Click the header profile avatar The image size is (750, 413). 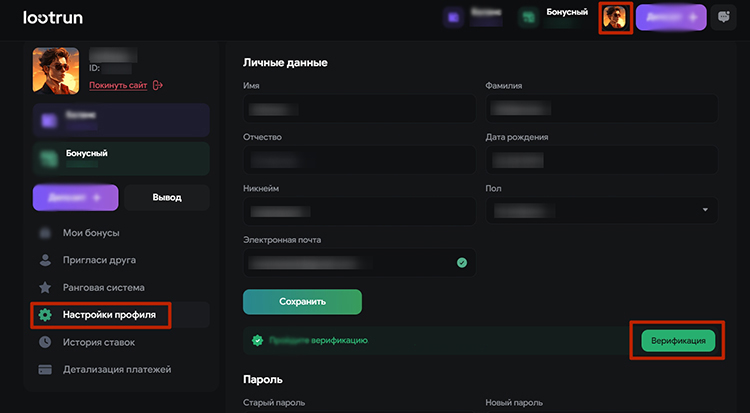click(615, 18)
